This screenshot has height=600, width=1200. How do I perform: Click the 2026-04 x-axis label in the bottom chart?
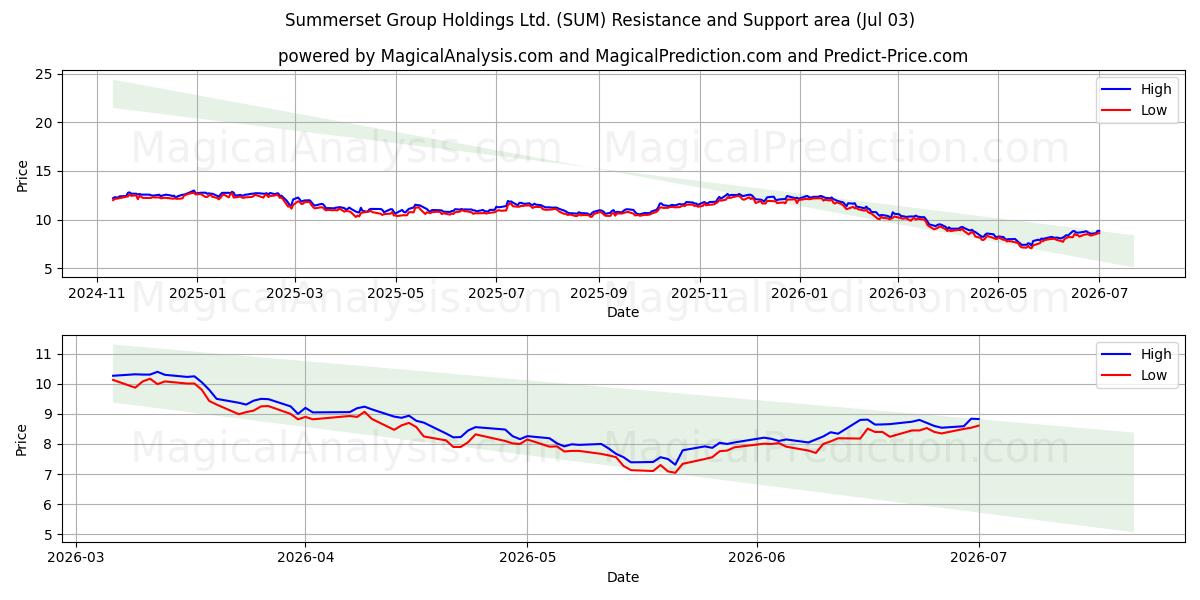pos(304,558)
